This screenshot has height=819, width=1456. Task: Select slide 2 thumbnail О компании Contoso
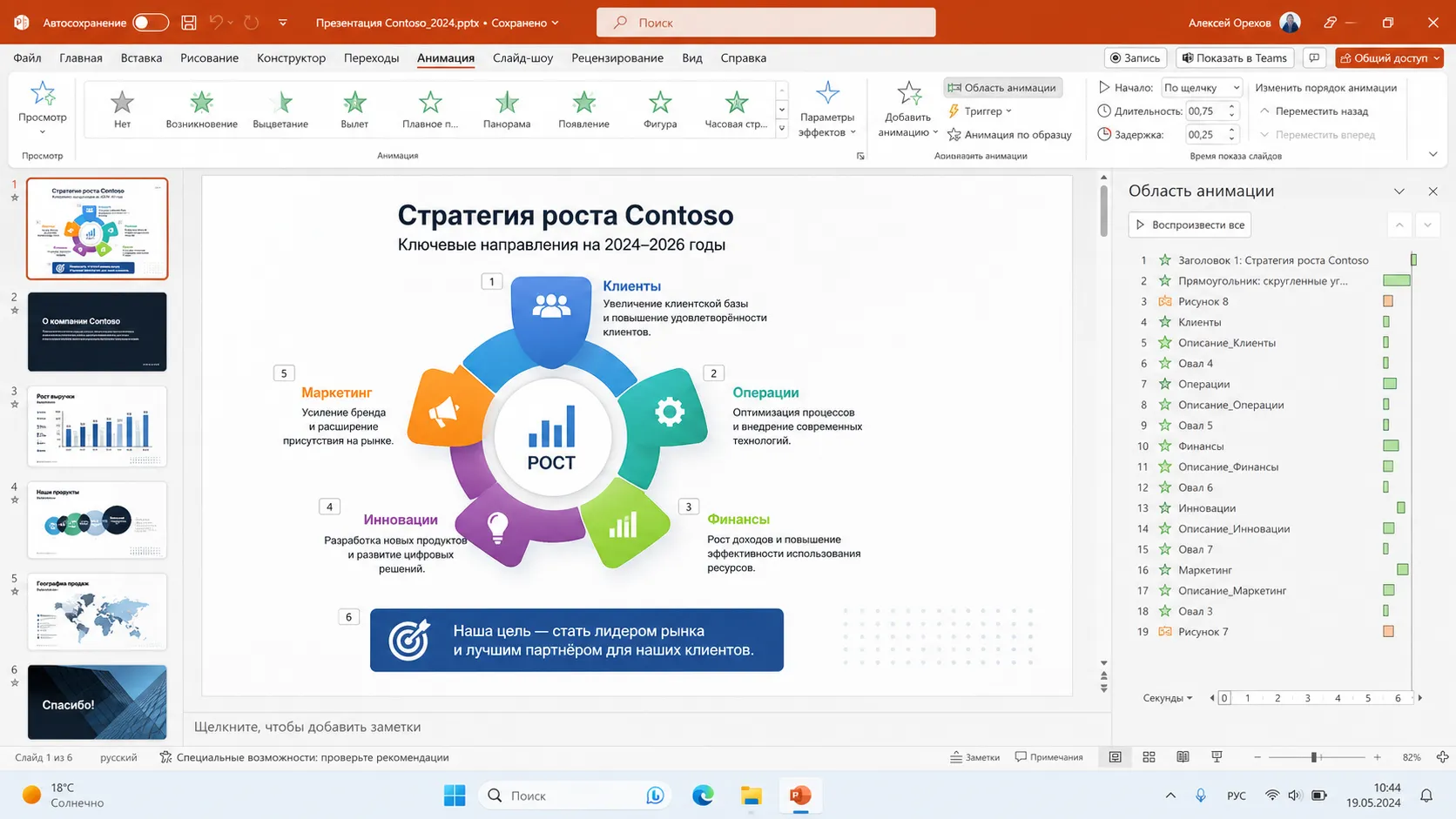pos(97,332)
